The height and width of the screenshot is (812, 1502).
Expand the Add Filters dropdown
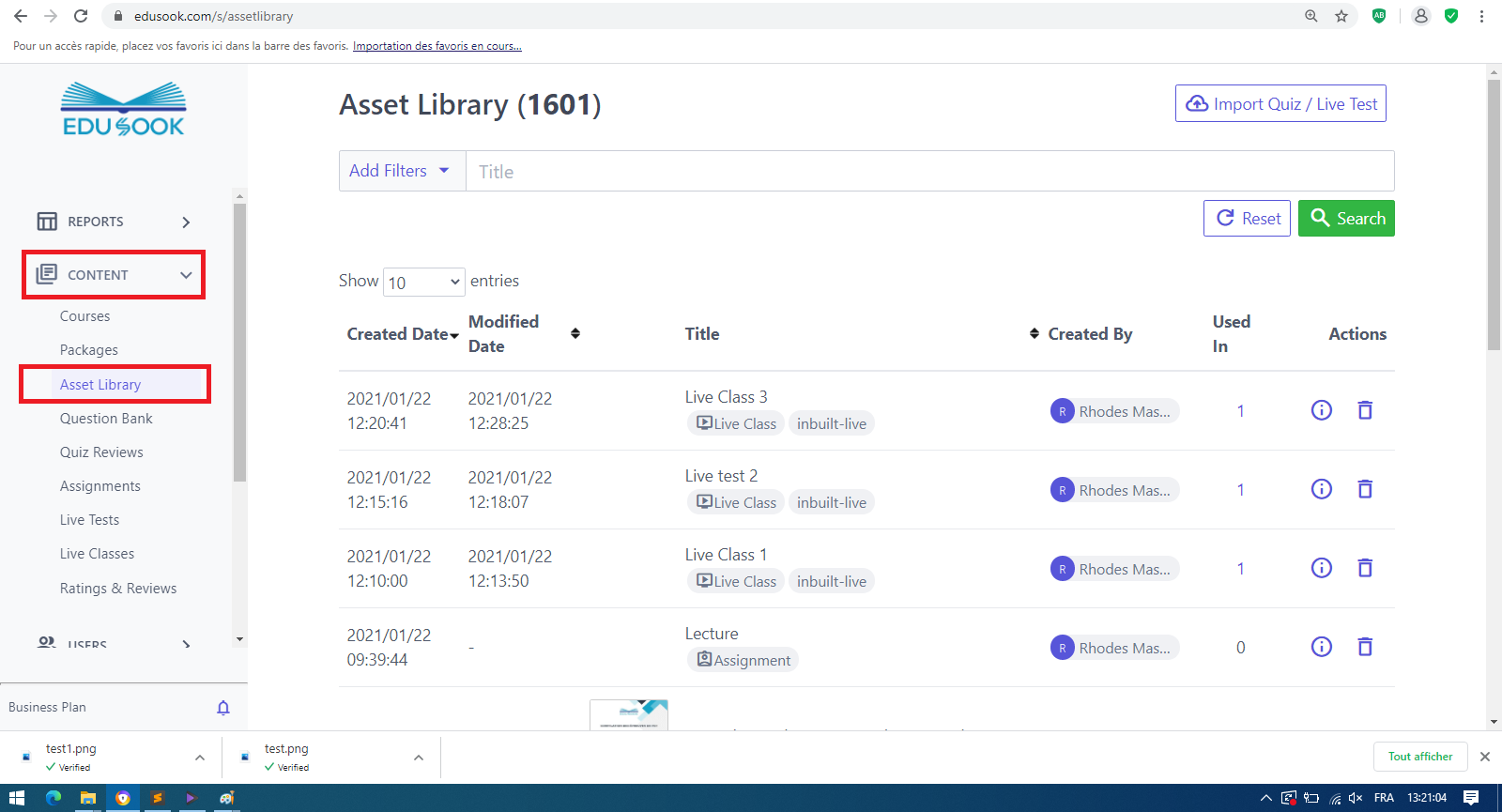pyautogui.click(x=401, y=171)
